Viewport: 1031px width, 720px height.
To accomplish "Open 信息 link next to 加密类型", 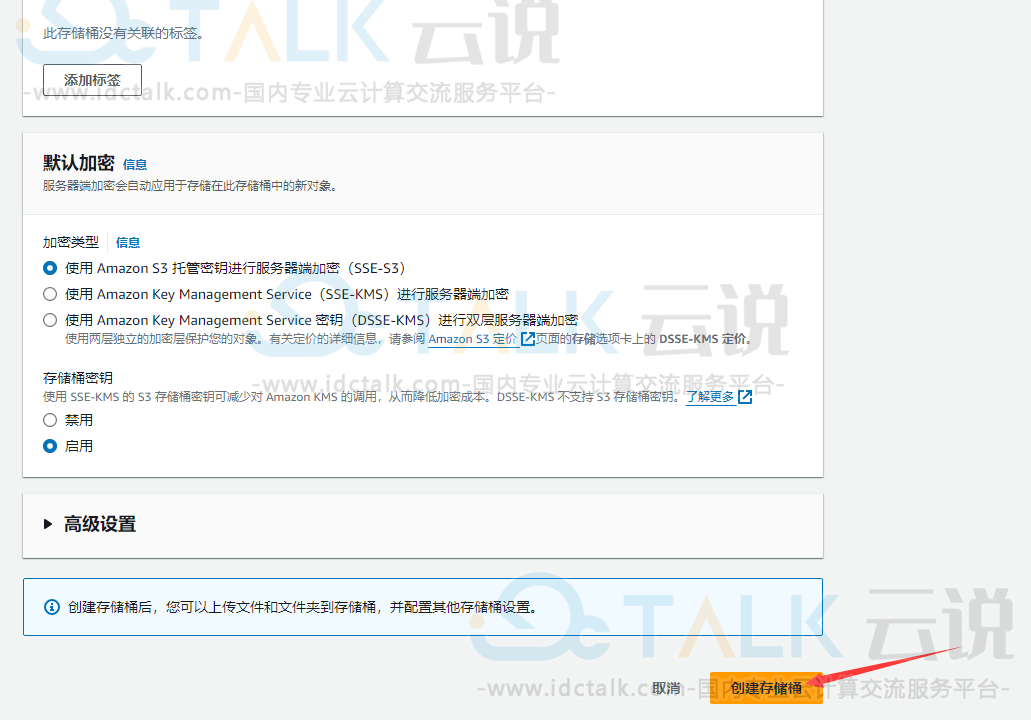I will point(128,243).
